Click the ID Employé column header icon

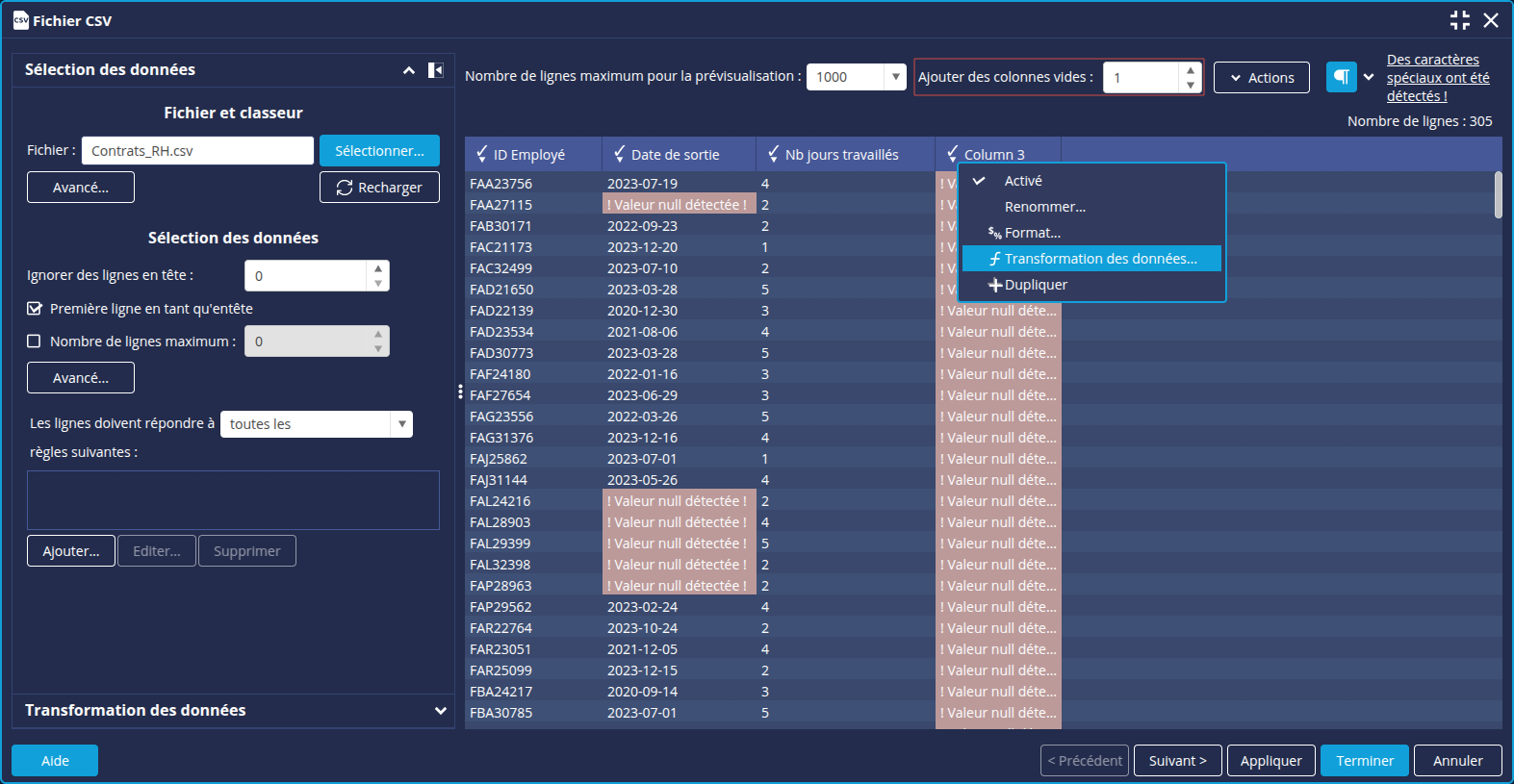(x=482, y=154)
